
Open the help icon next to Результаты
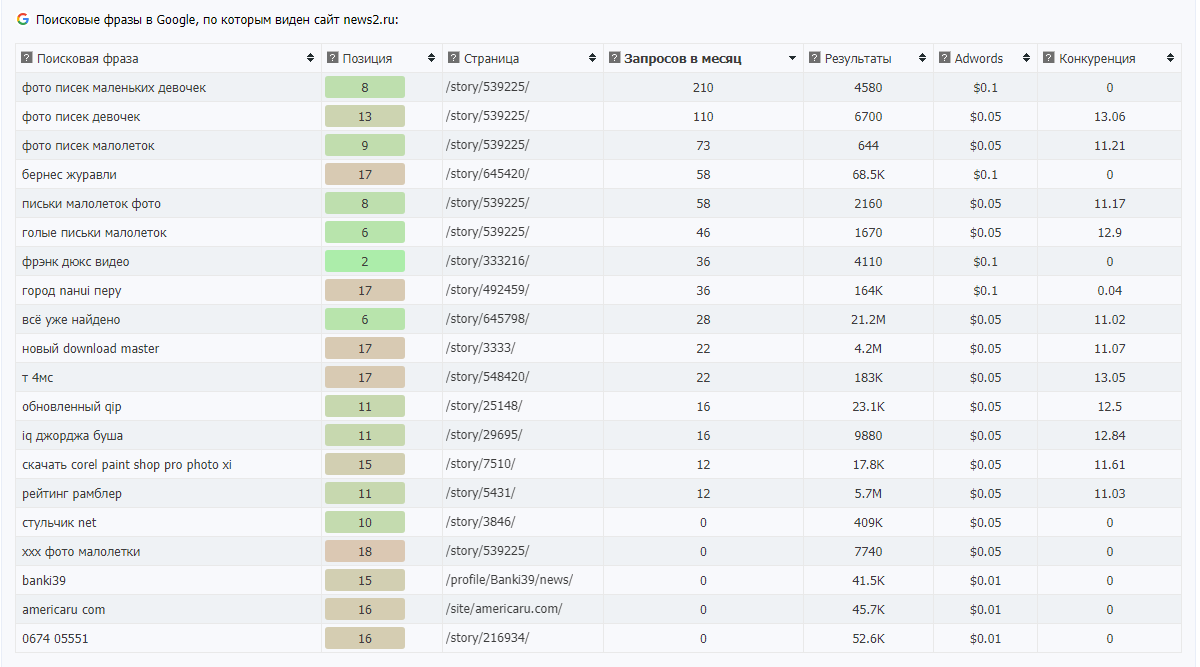coord(815,58)
